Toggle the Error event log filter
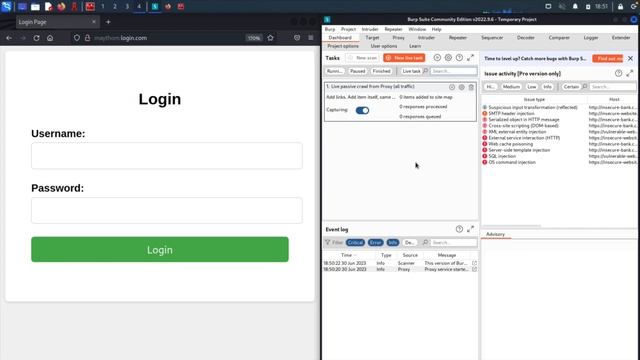 pos(376,242)
